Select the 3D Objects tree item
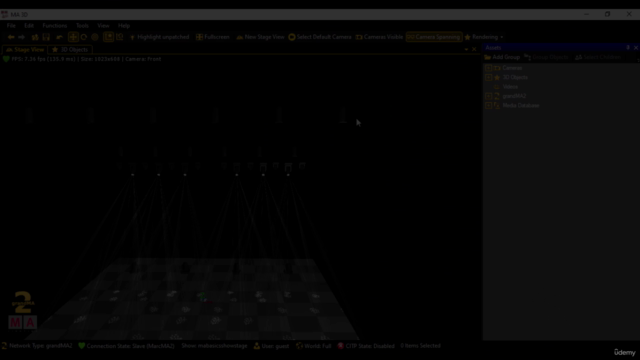The image size is (640, 360). [x=515, y=78]
